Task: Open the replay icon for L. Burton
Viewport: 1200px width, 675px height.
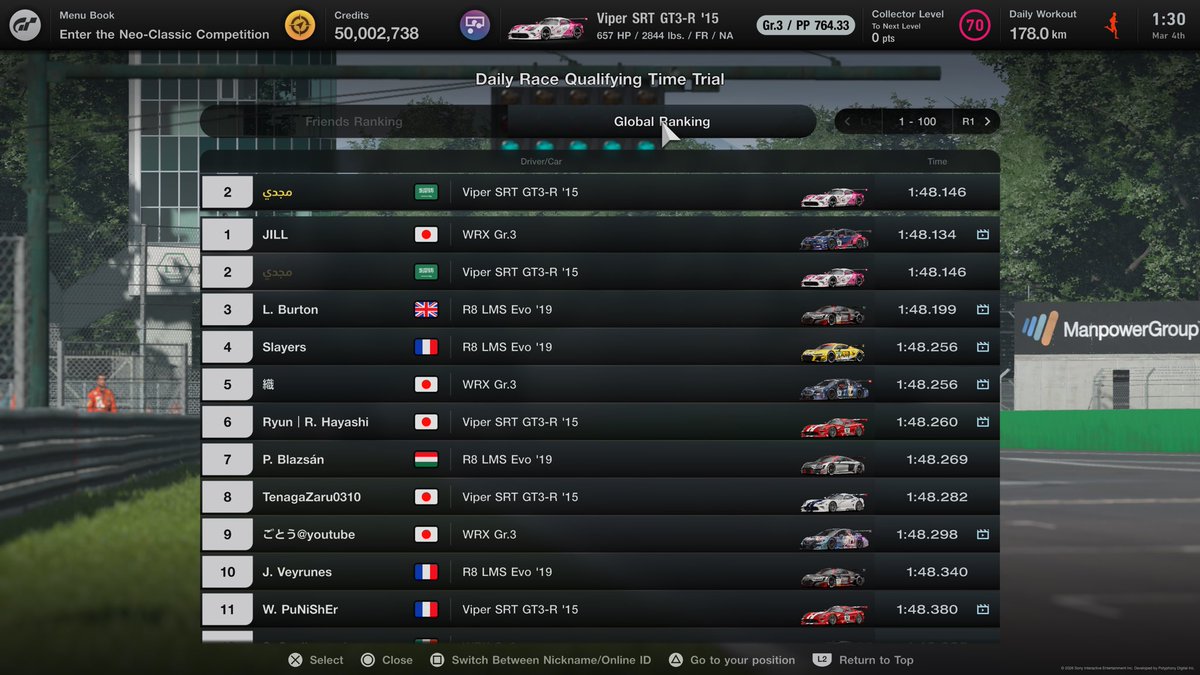Action: (x=982, y=310)
